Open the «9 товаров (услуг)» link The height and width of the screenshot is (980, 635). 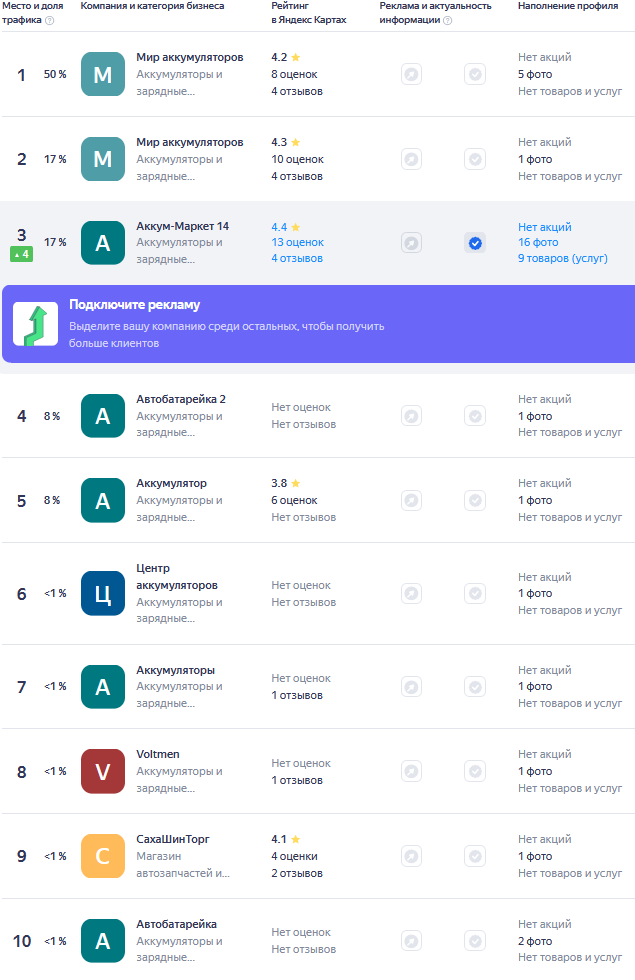point(562,258)
